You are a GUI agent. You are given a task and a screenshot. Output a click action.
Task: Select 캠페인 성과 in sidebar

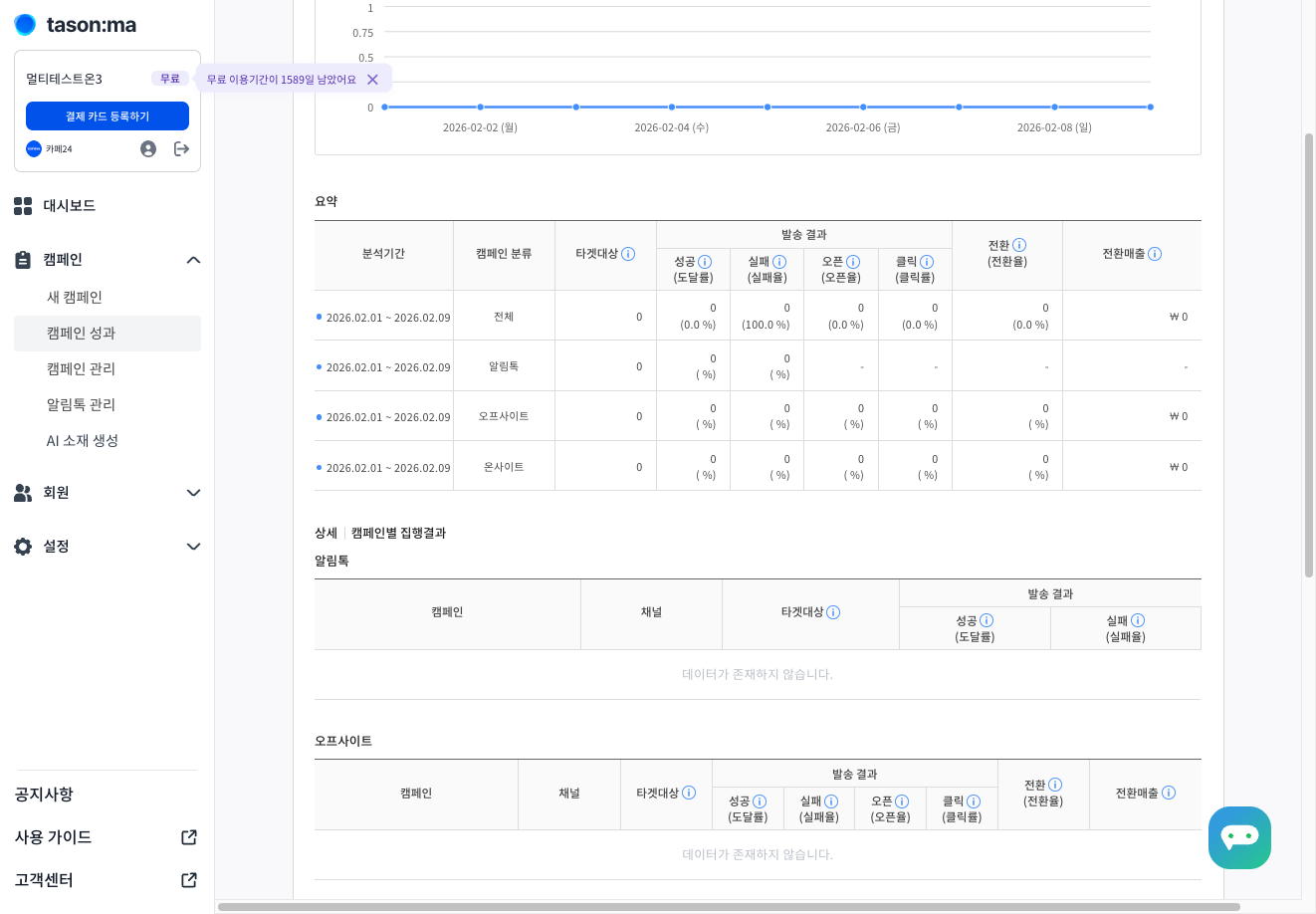[x=108, y=334]
